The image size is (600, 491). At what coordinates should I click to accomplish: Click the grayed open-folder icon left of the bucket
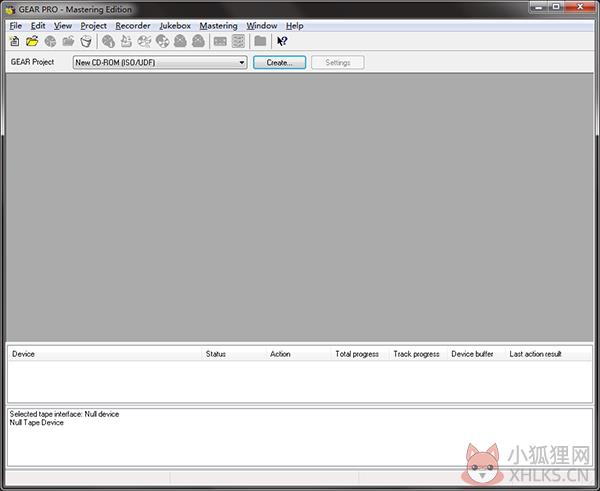(68, 41)
